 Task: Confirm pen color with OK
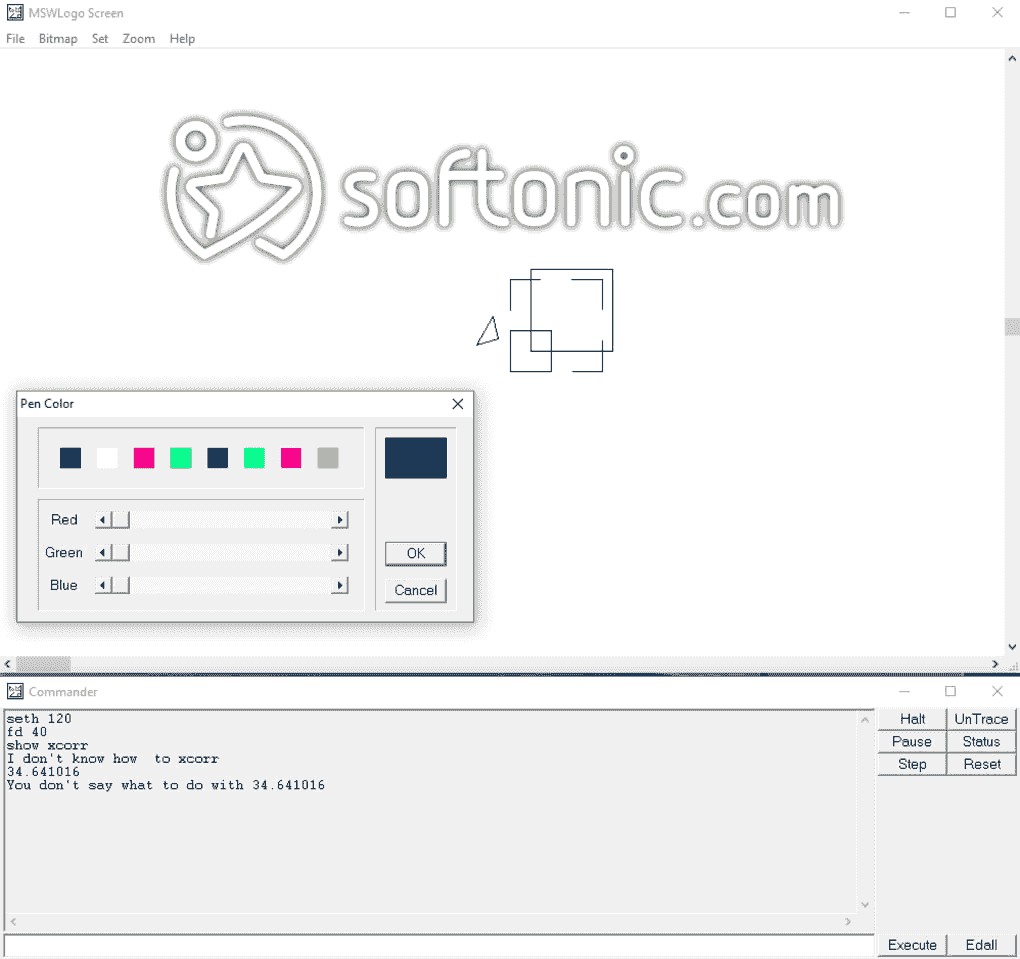(415, 553)
